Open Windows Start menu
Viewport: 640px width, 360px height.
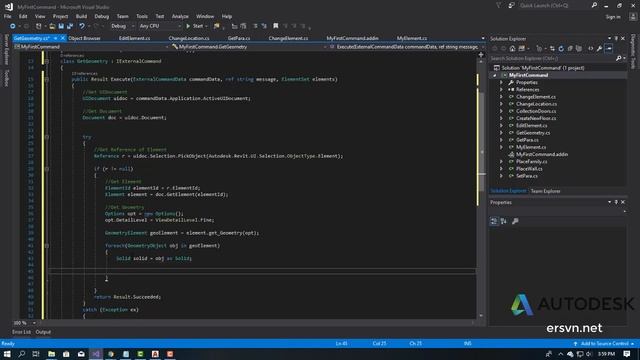pyautogui.click(x=7, y=354)
